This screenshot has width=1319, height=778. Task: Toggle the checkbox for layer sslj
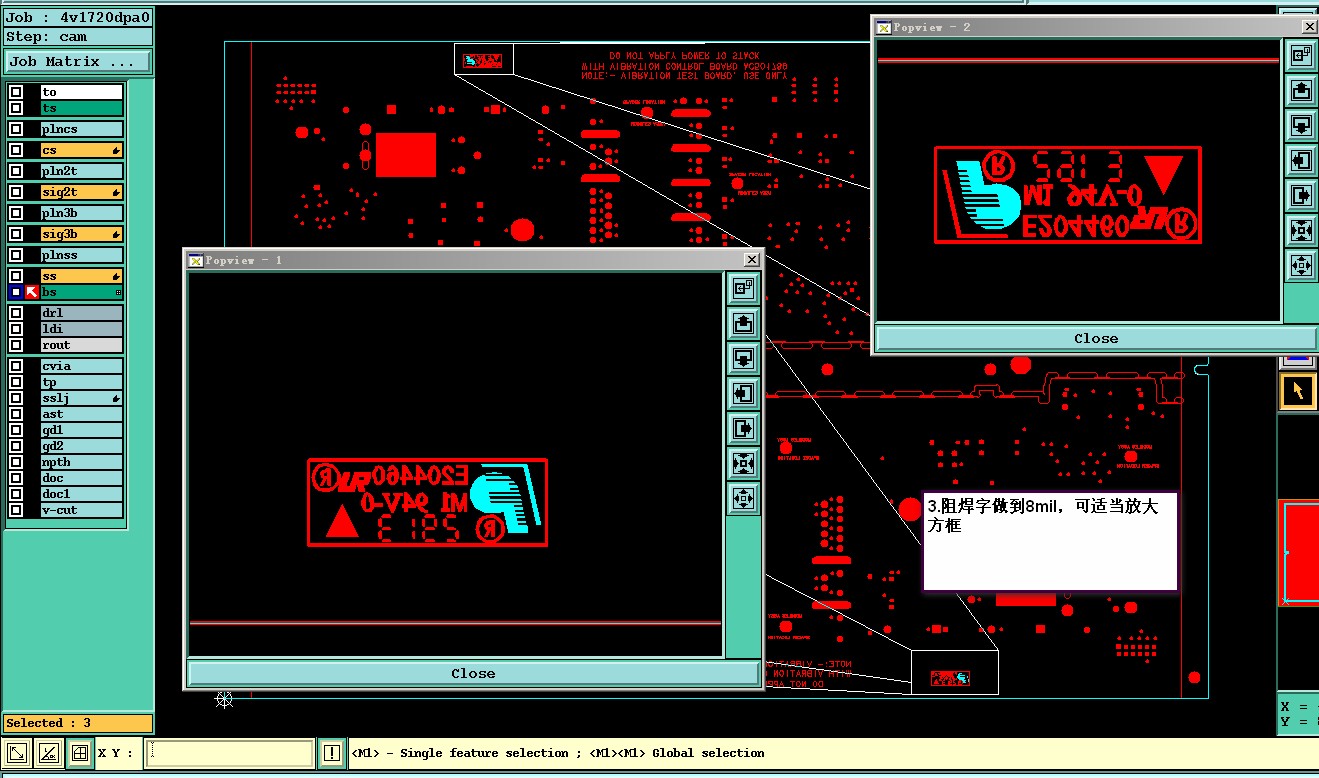point(16,398)
